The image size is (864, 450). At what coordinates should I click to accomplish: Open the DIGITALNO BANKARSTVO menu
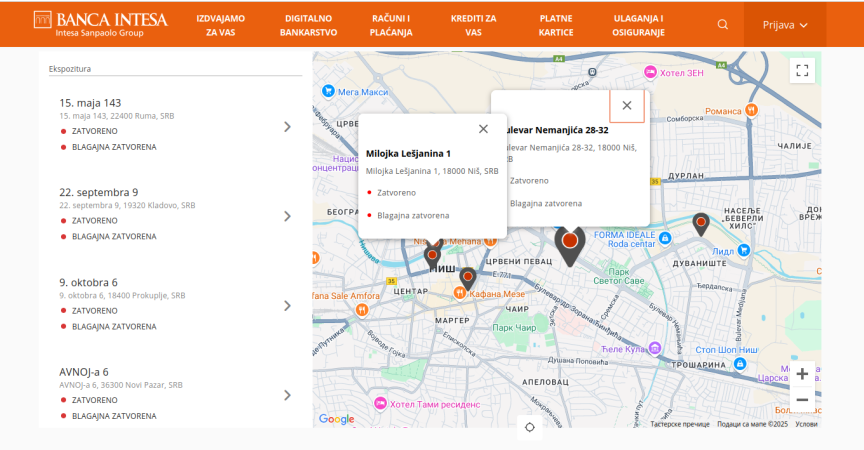[x=308, y=25]
